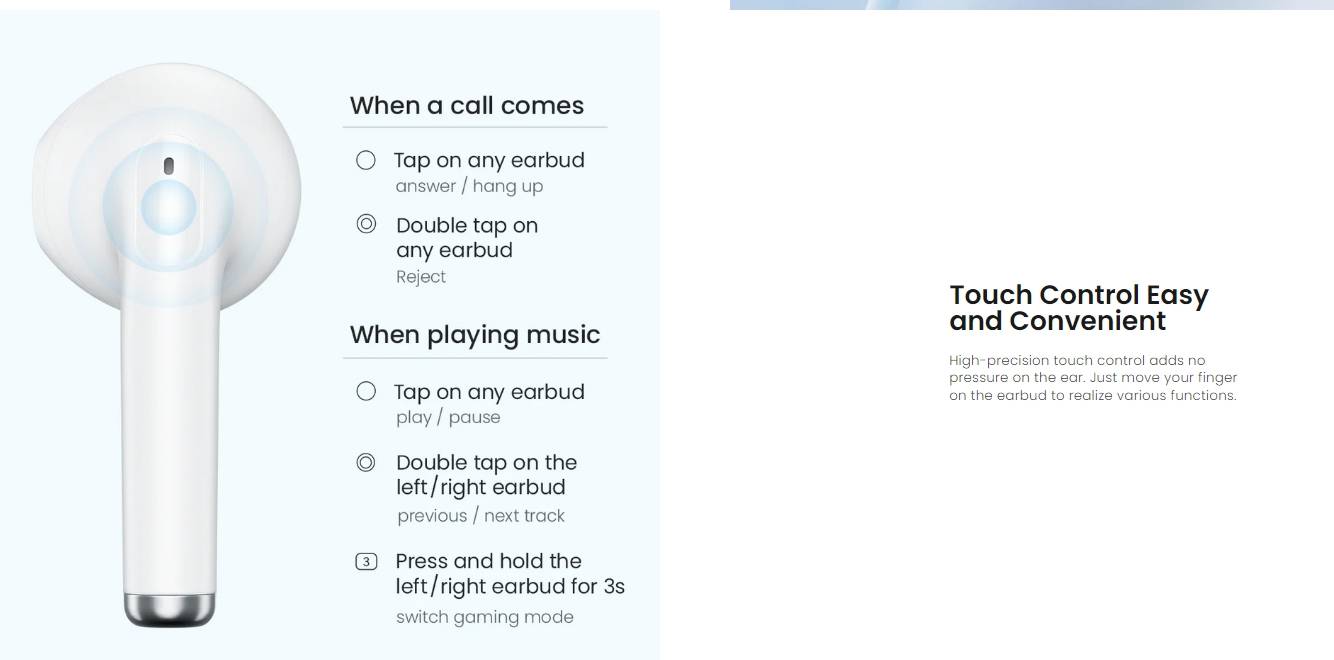Image resolution: width=1334 pixels, height=660 pixels.
Task: Click the single-tap circle icon under "When a call comes"
Action: click(366, 160)
